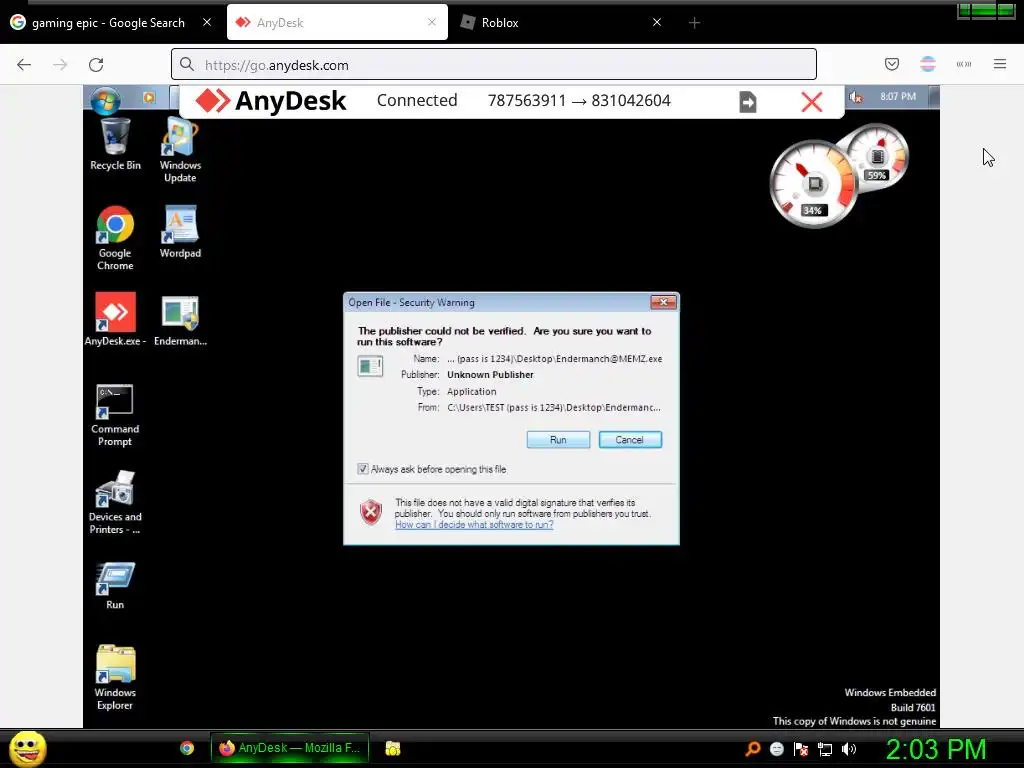Click the 2:03 PM host clock

[x=936, y=749]
